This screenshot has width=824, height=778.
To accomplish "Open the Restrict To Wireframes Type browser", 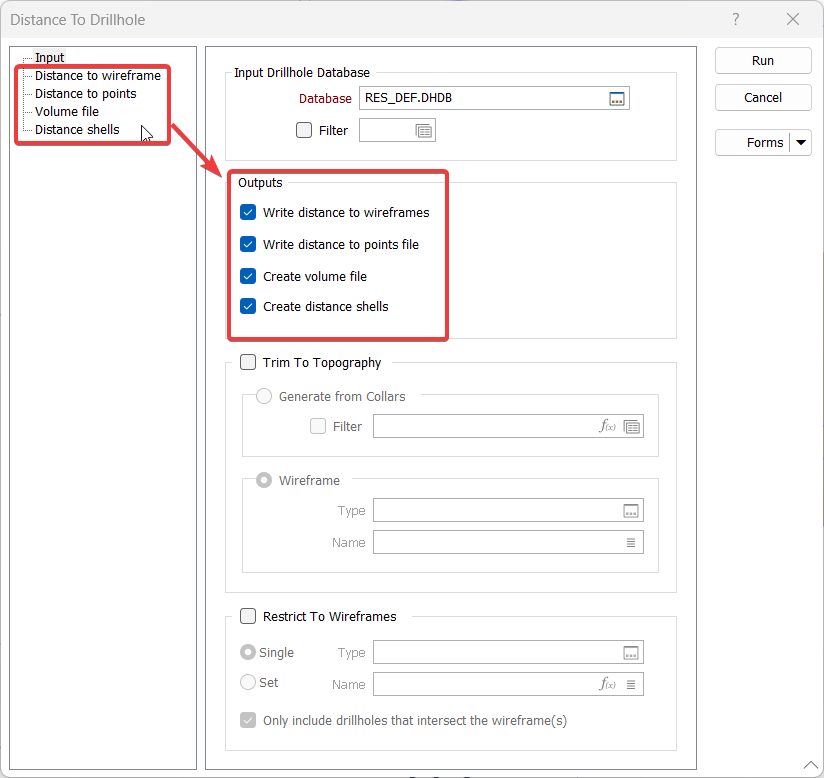I will [x=630, y=653].
